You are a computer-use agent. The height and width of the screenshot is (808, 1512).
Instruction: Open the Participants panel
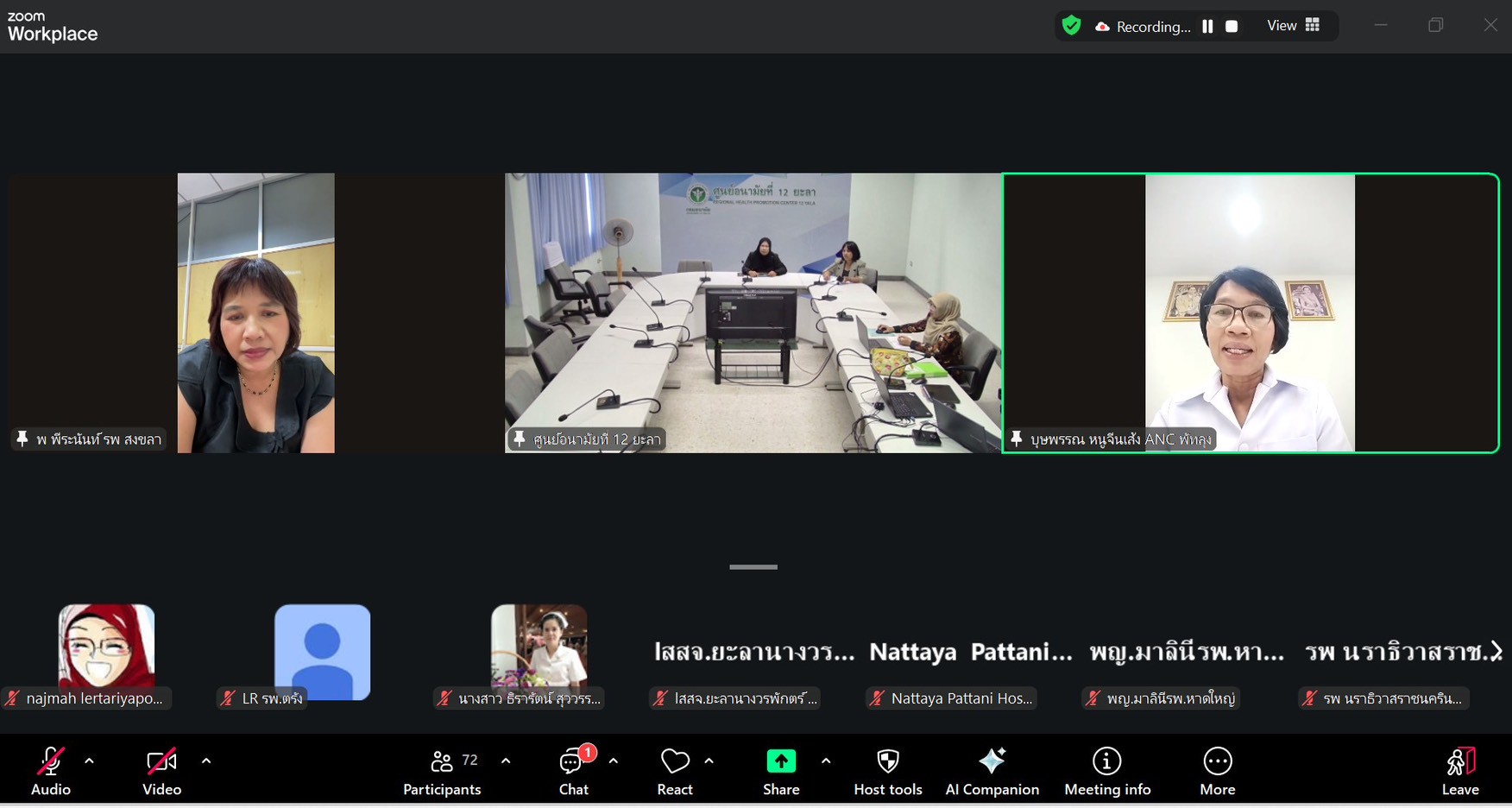click(x=442, y=771)
